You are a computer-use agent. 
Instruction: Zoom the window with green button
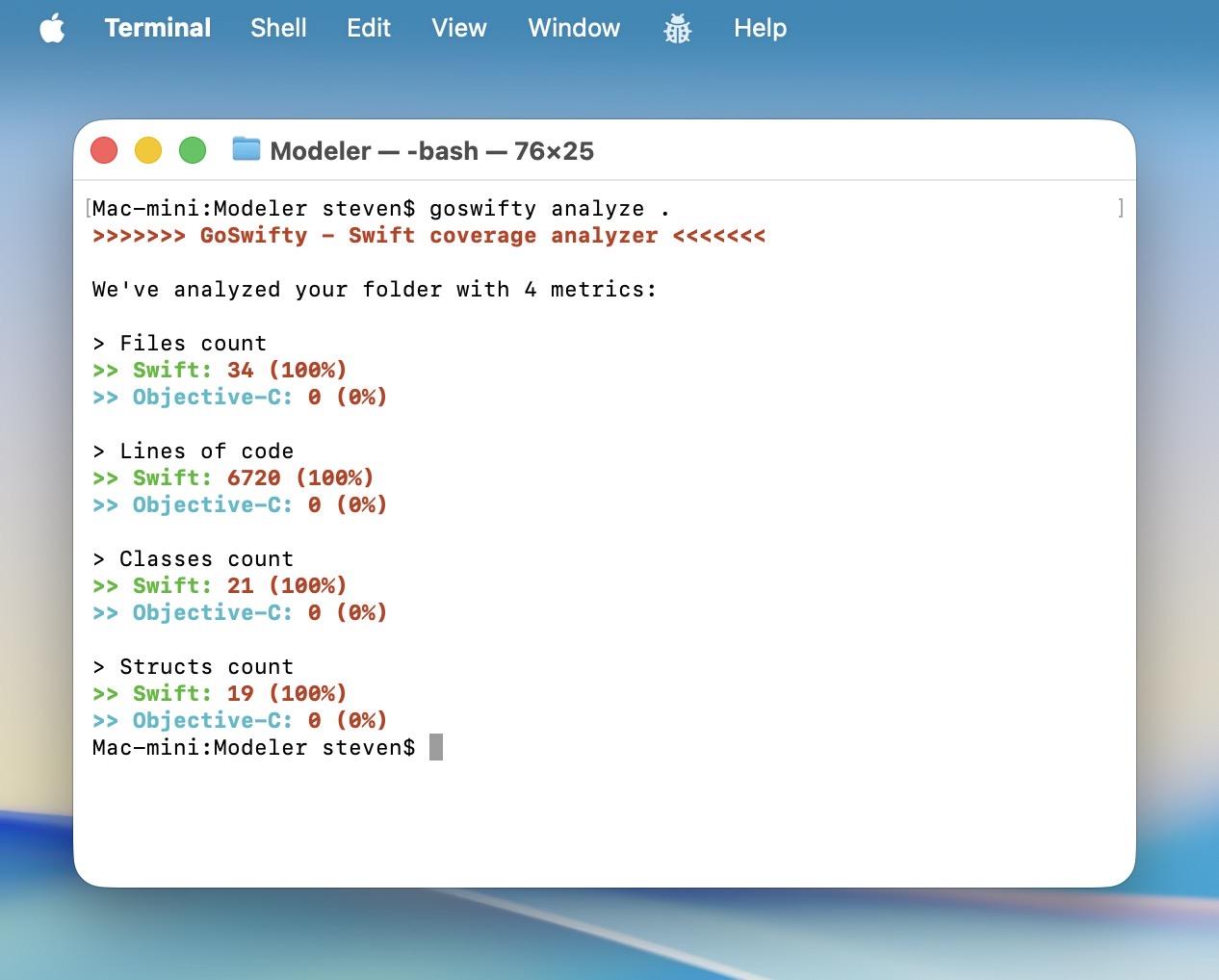pos(193,150)
